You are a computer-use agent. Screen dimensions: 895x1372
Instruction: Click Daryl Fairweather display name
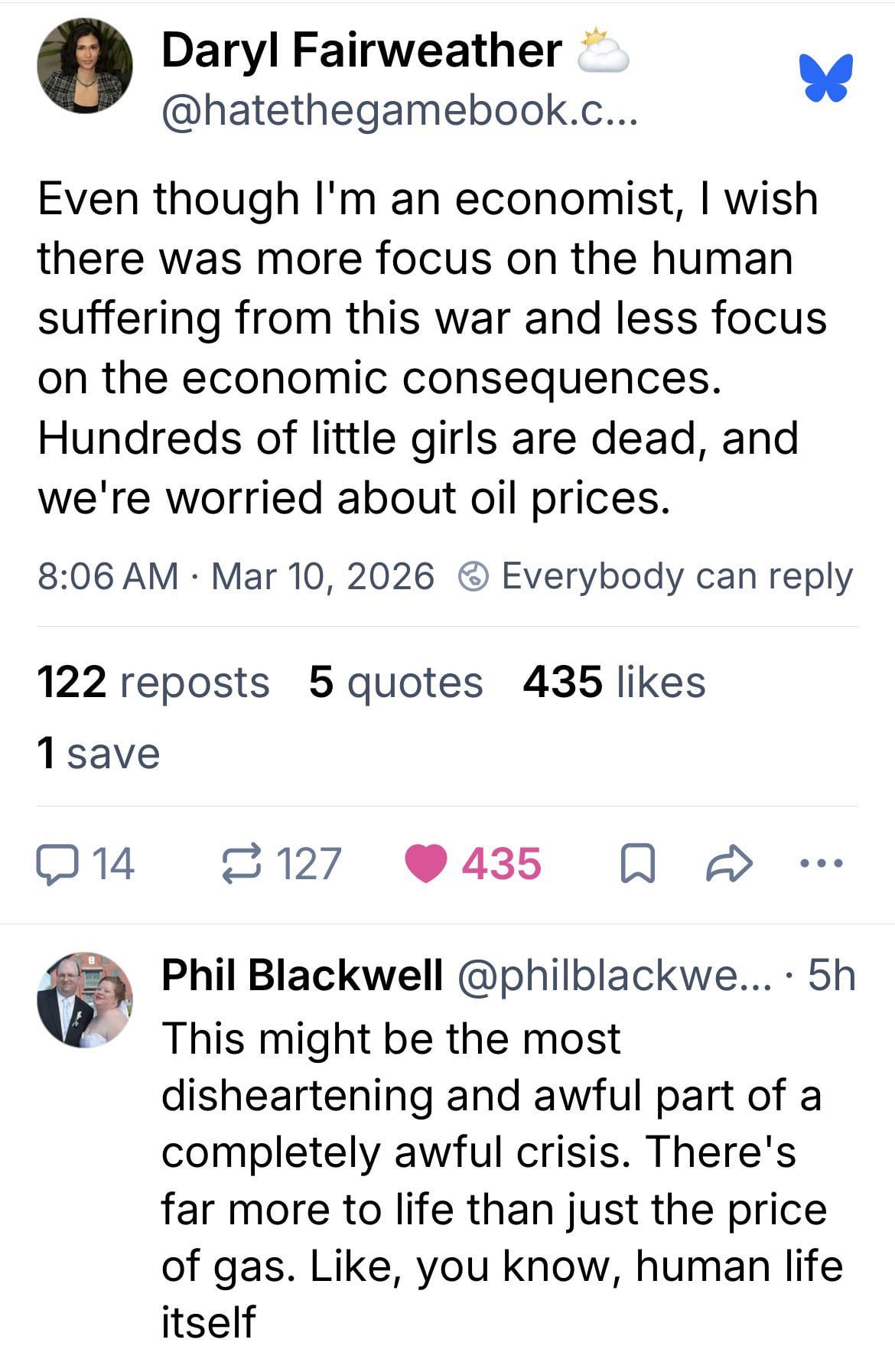click(x=361, y=51)
